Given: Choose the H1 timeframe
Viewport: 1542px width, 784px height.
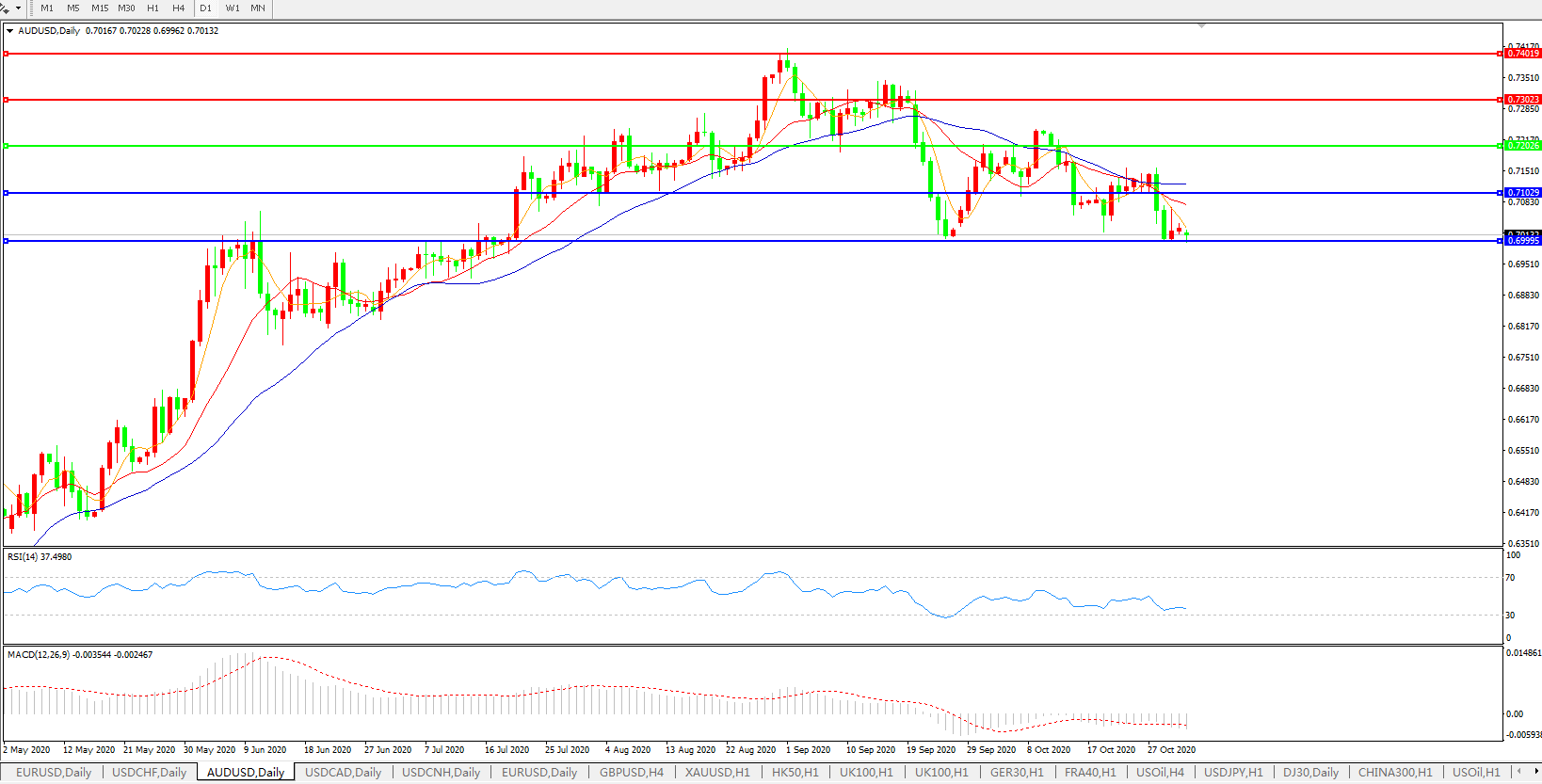Looking at the screenshot, I should [153, 8].
